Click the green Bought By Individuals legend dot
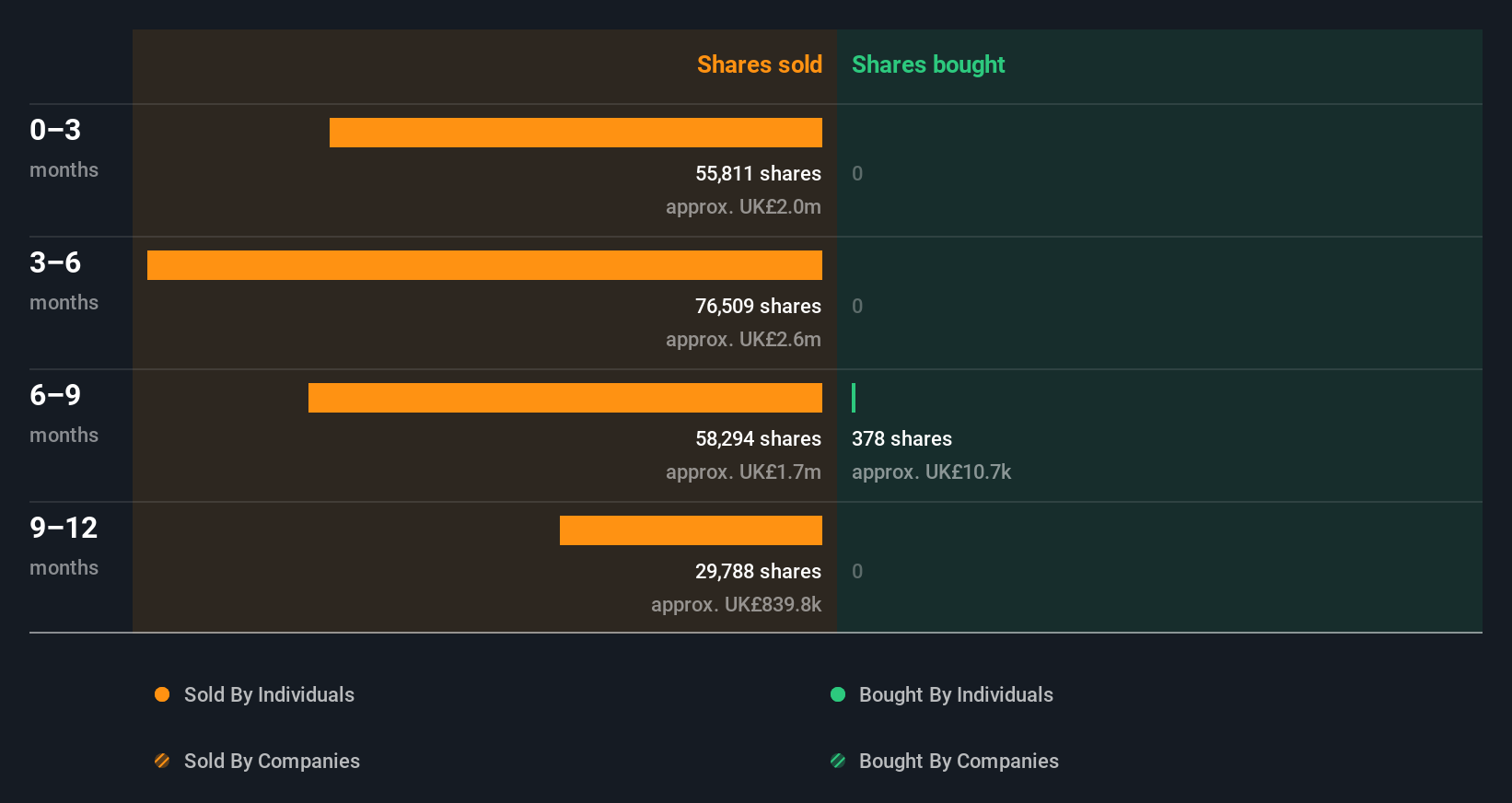This screenshot has width=1512, height=803. 838,694
